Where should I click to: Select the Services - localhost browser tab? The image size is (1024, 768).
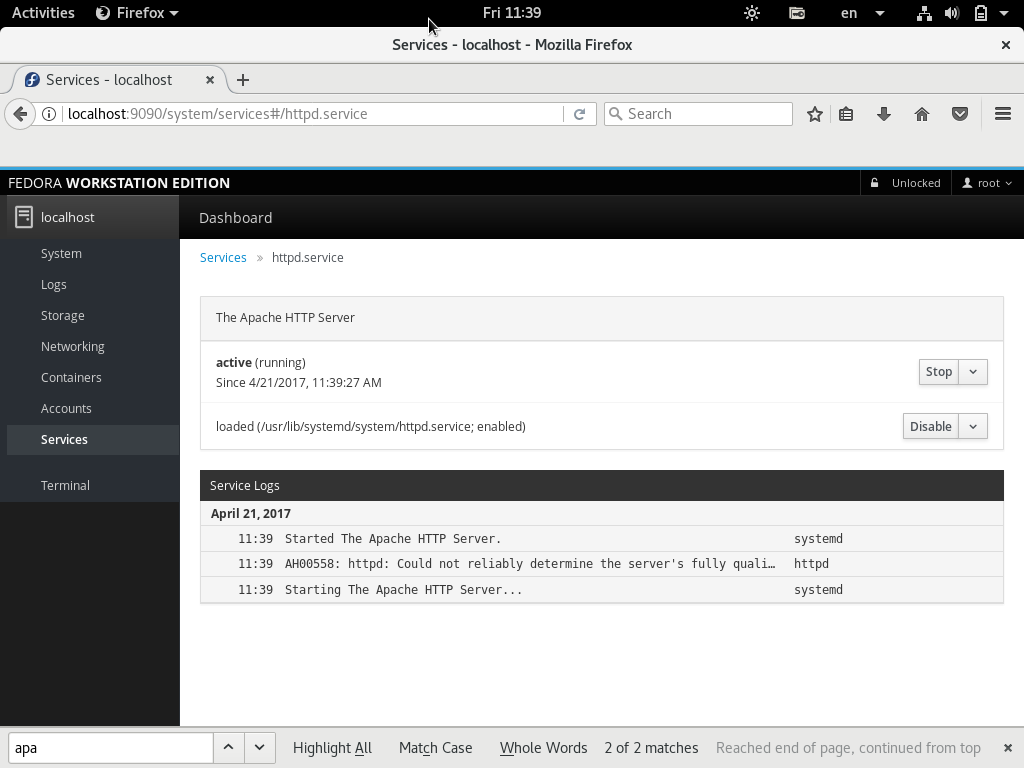tap(120, 80)
